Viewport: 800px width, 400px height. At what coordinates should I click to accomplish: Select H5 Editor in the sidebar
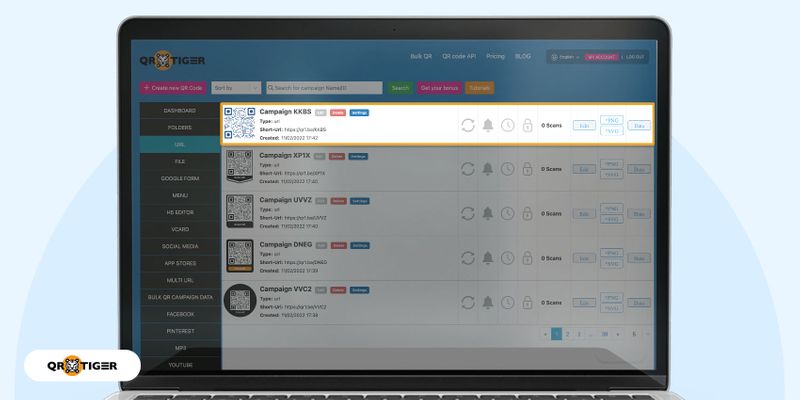point(180,212)
